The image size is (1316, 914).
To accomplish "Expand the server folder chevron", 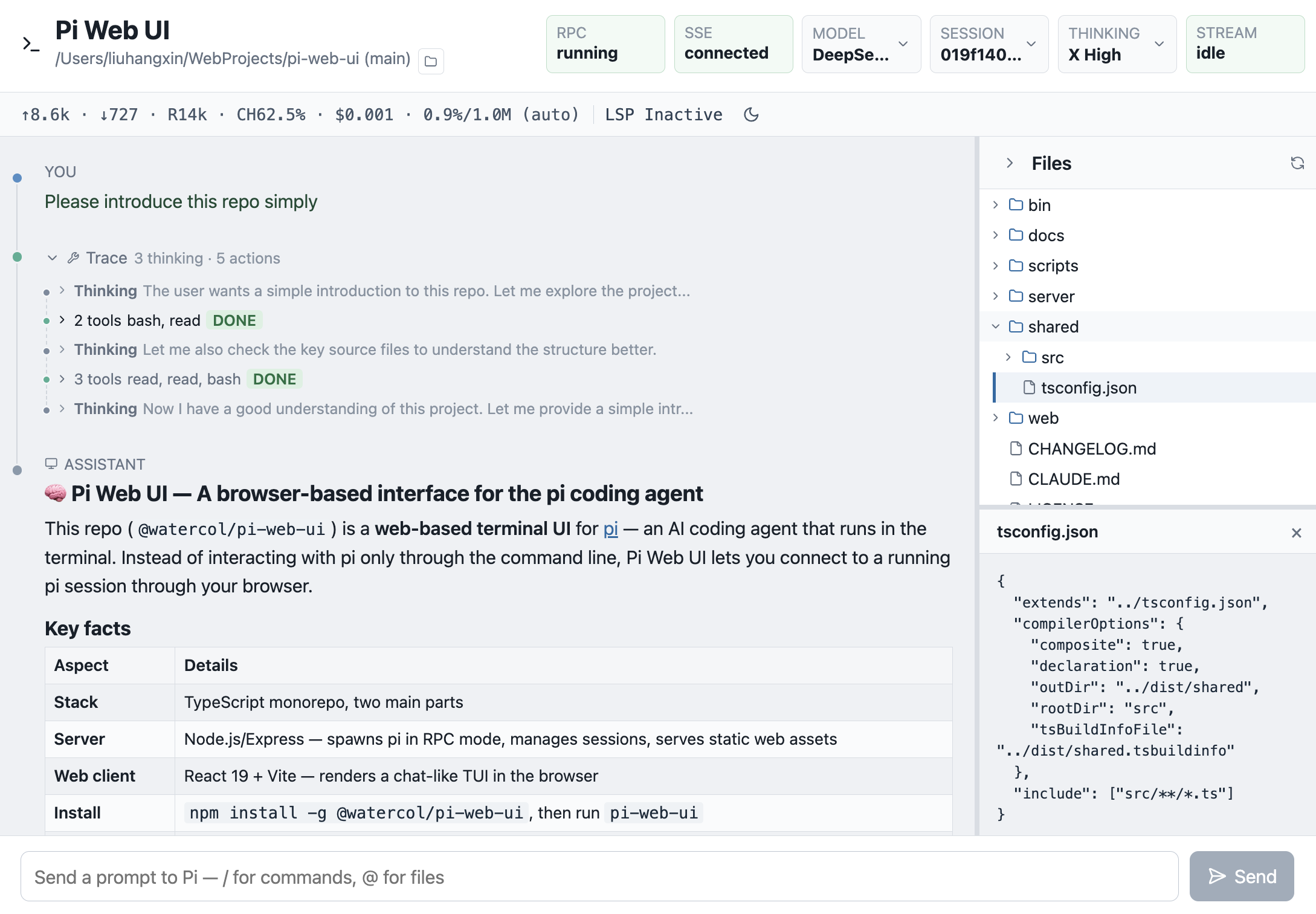I will (995, 296).
